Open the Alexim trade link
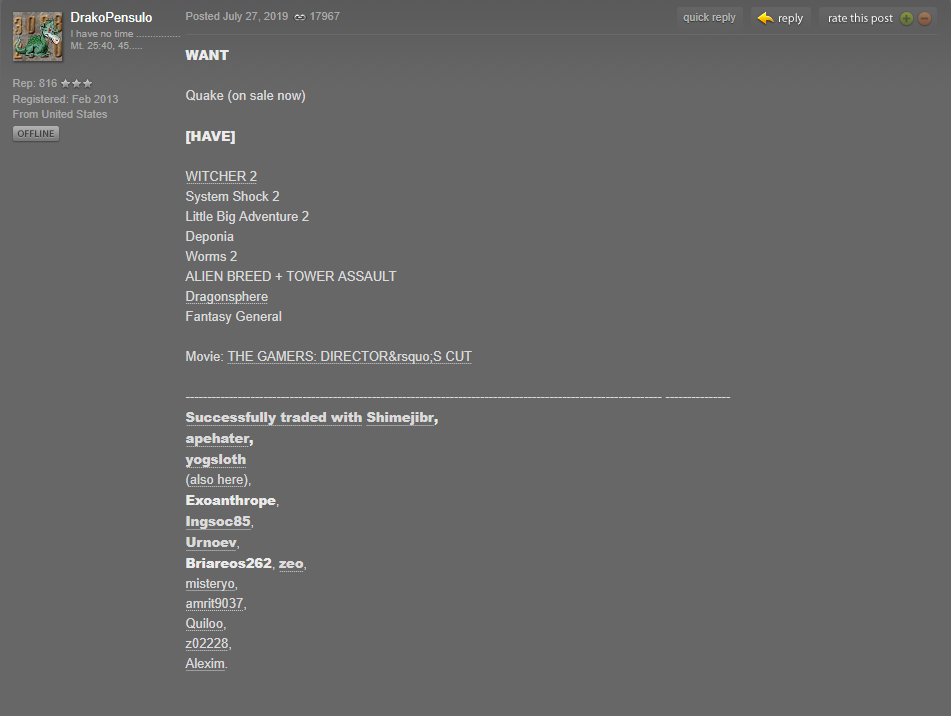This screenshot has height=716, width=951. click(x=205, y=664)
